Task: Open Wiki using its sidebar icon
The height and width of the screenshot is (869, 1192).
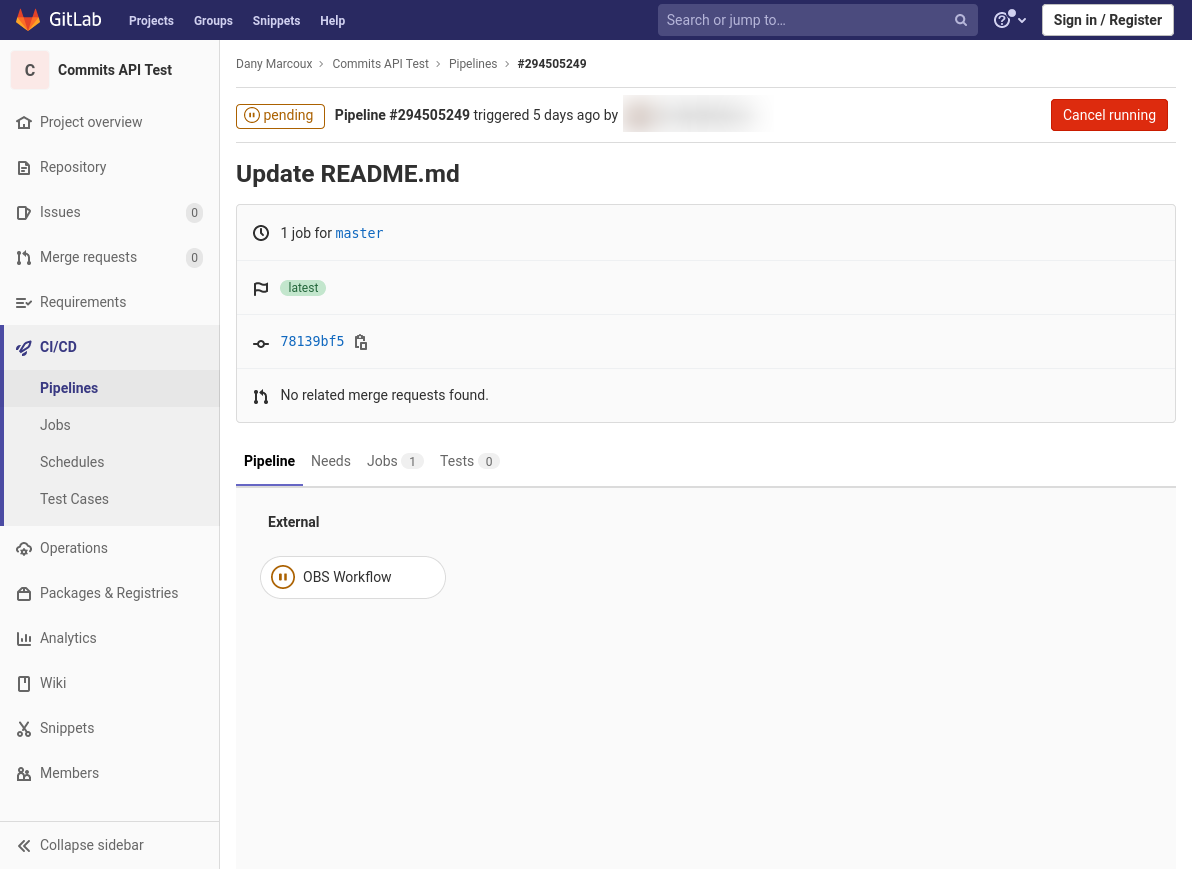Action: coord(23,683)
